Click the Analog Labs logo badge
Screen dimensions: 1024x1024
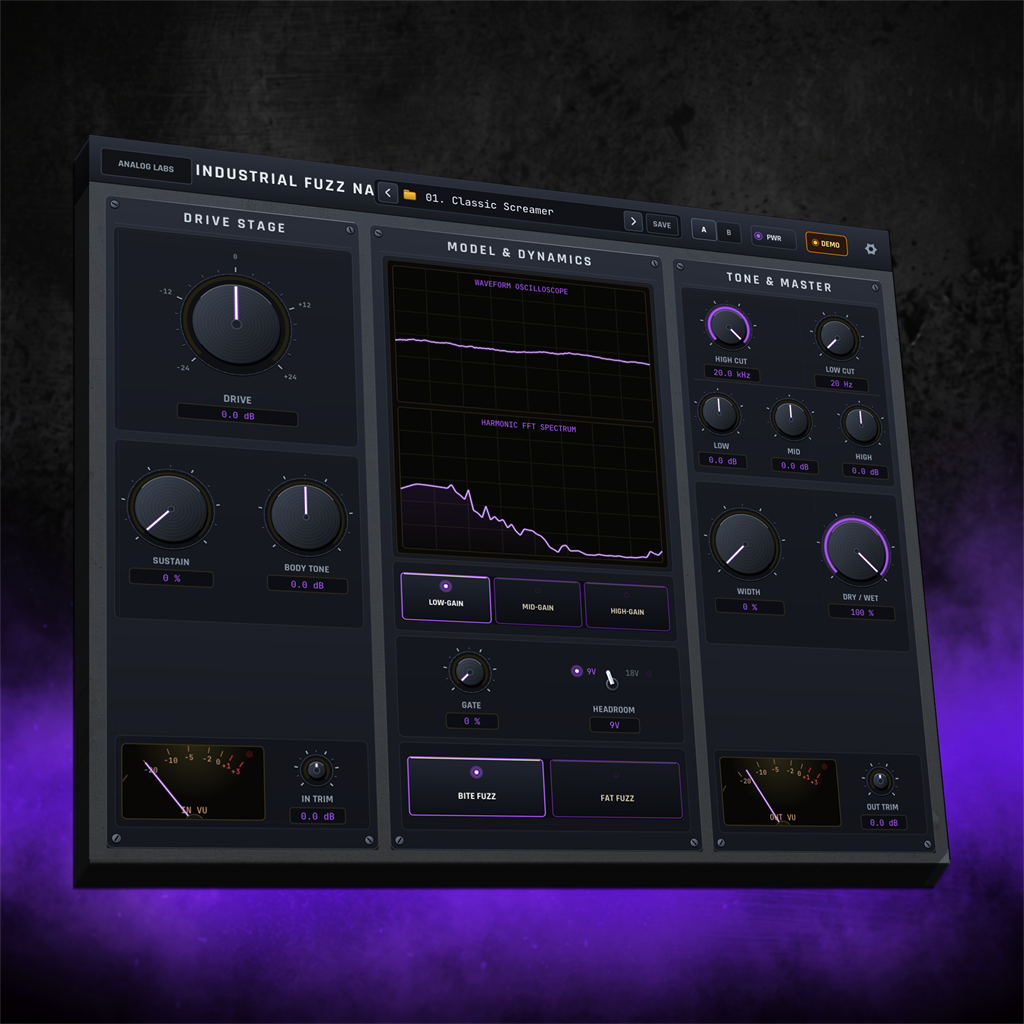146,166
